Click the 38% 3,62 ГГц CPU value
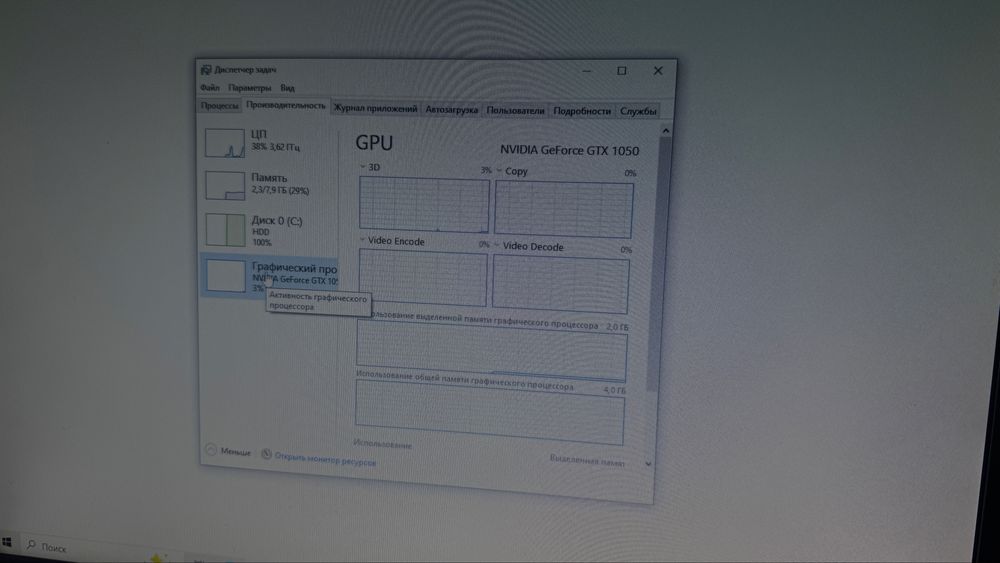This screenshot has height=563, width=1000. 275,147
